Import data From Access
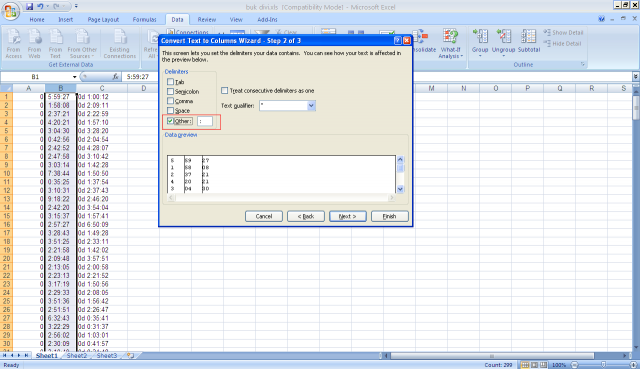 tap(13, 44)
